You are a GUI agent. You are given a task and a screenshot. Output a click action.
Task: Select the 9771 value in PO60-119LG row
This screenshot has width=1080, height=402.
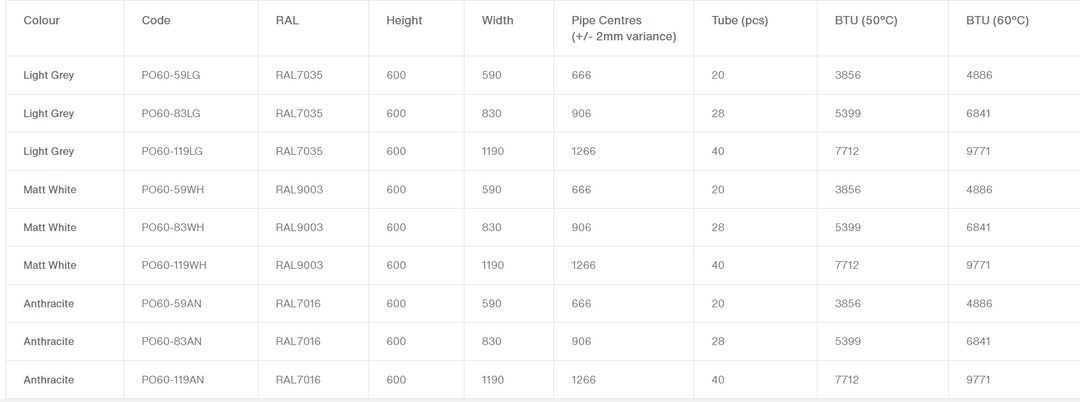point(978,151)
